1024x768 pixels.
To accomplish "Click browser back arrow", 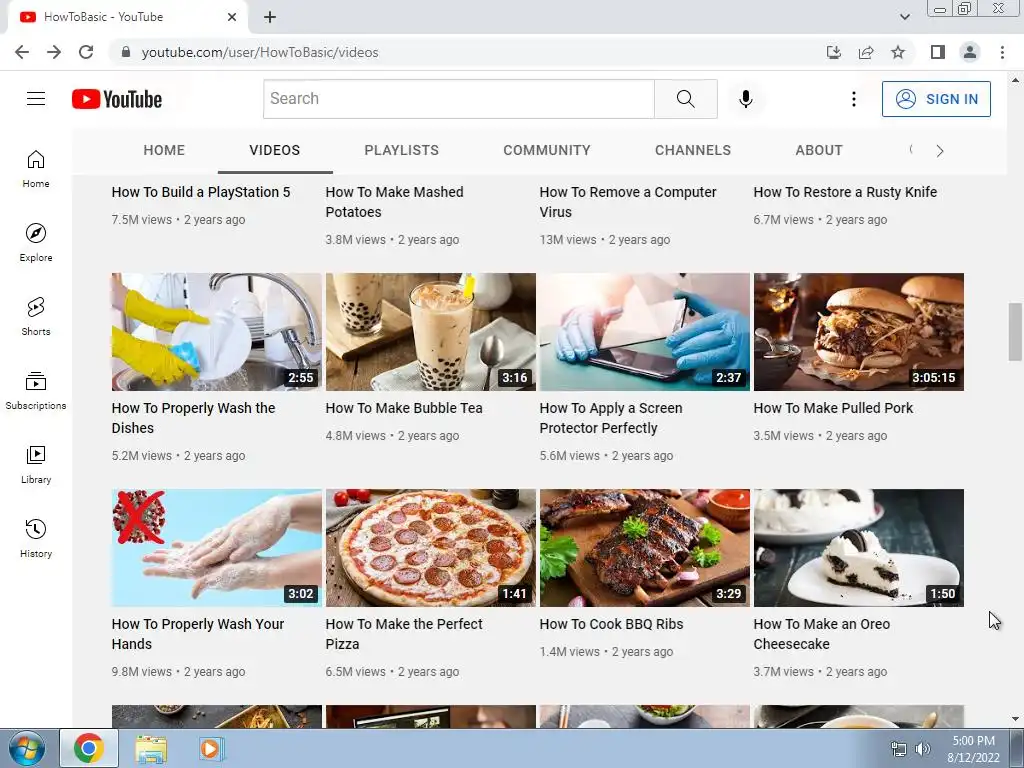I will pyautogui.click(x=22, y=52).
